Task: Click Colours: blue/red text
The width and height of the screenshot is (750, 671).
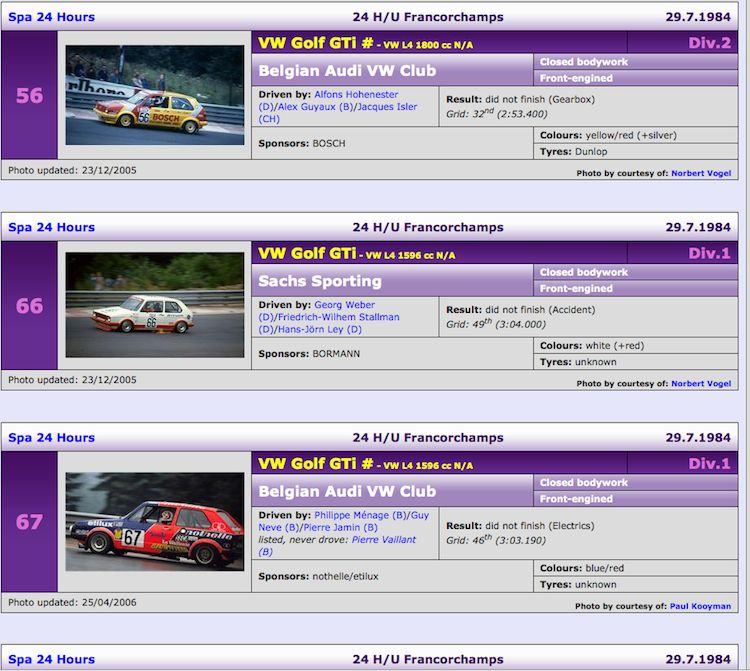Action: tap(582, 568)
